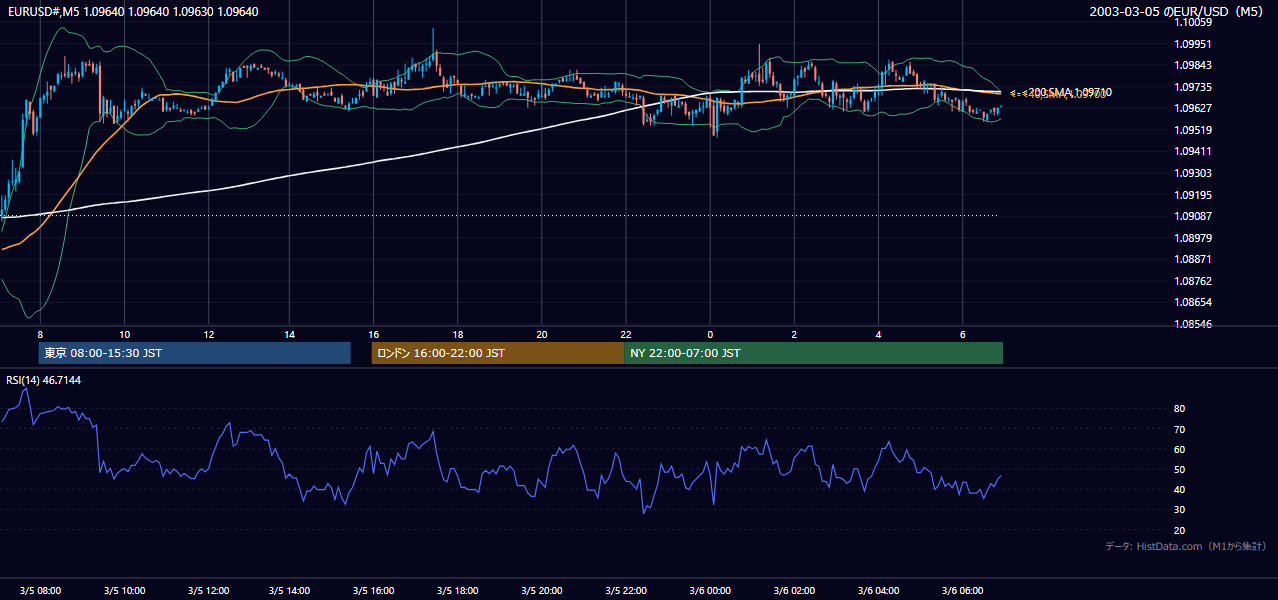Click the 3/5 14:00 date label
This screenshot has width=1278, height=600.
coord(291,591)
